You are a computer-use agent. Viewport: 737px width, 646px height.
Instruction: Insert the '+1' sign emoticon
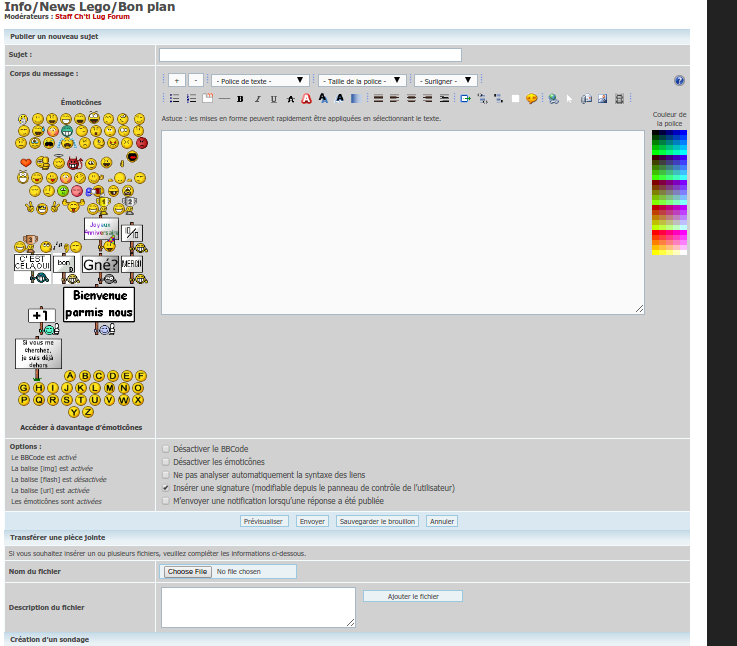click(x=42, y=316)
